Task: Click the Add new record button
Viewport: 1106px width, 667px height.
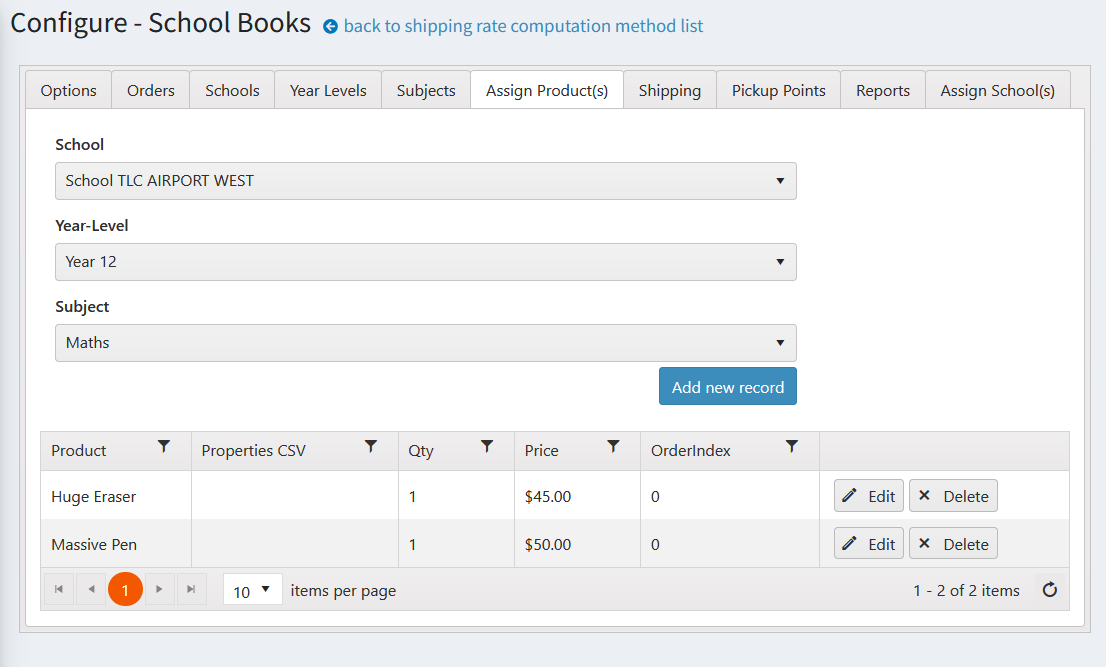Action: pos(727,387)
